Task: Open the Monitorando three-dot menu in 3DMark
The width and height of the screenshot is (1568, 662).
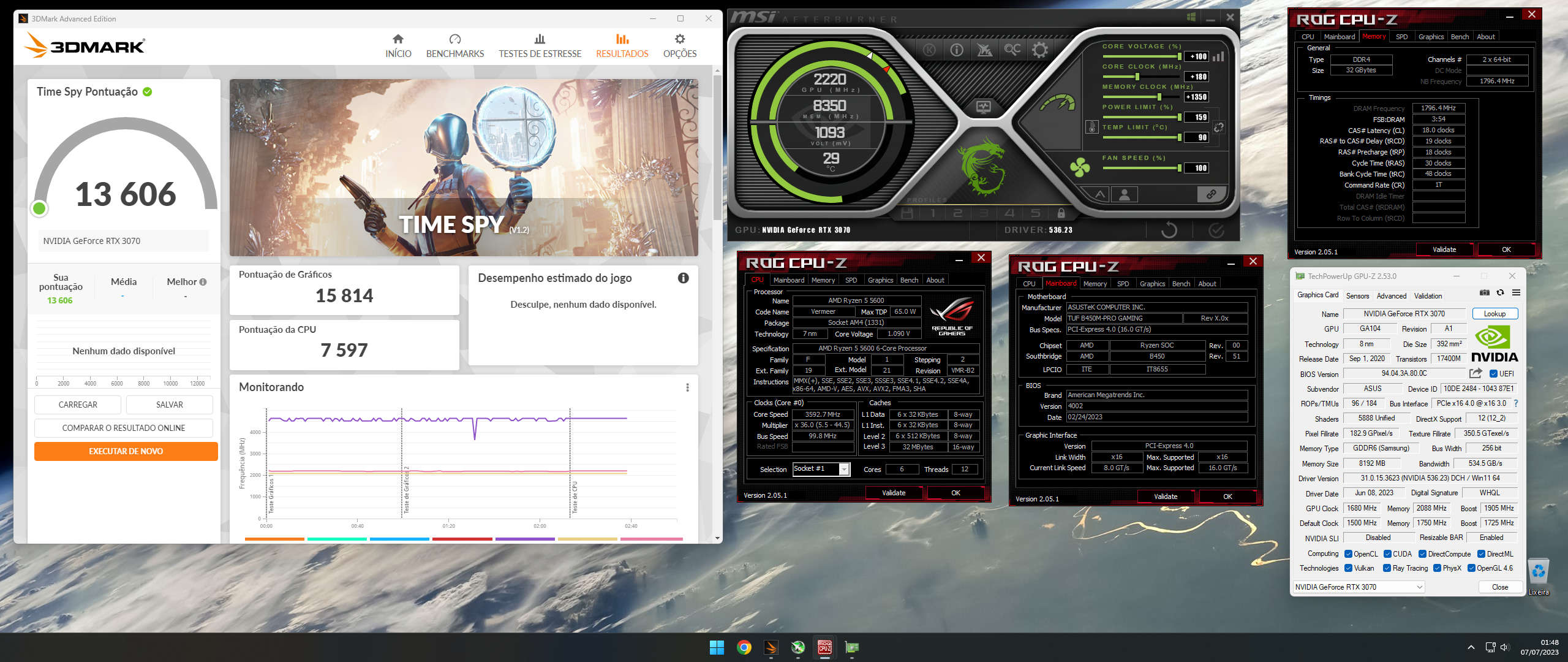Action: [687, 387]
